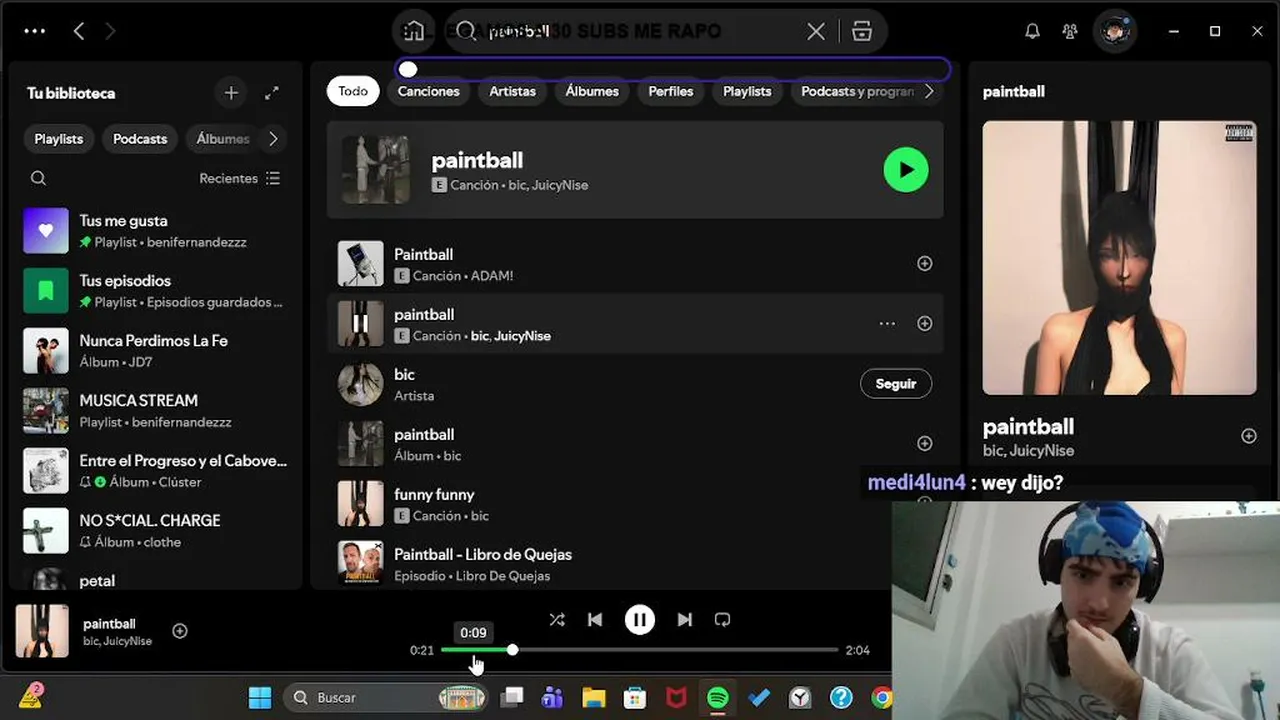Go back with the left arrow

coord(79,31)
